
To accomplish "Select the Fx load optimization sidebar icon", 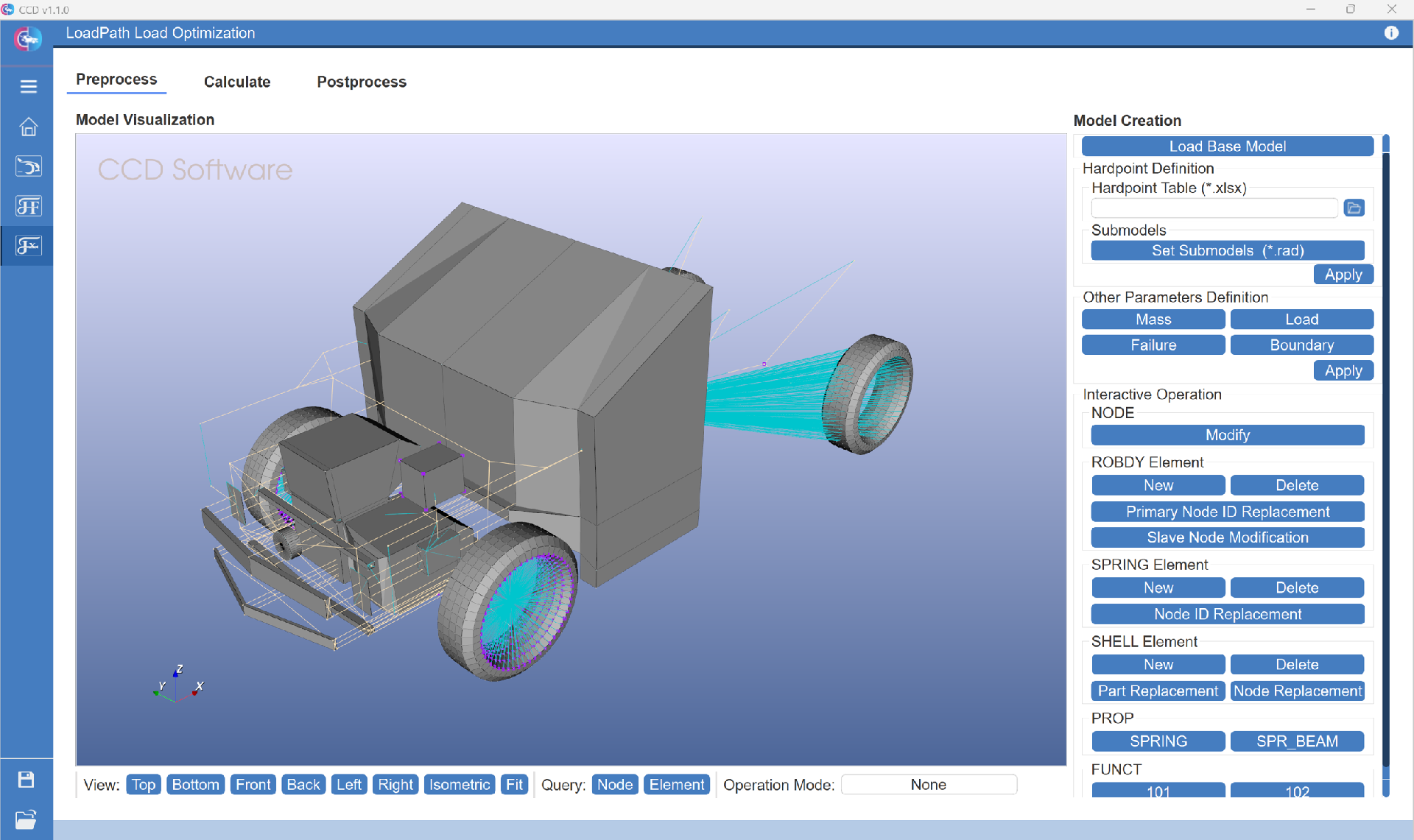I will 28,246.
